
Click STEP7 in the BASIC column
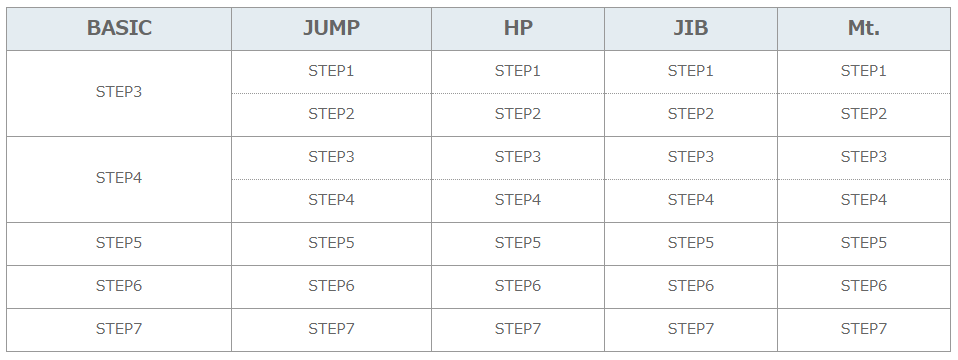click(119, 329)
